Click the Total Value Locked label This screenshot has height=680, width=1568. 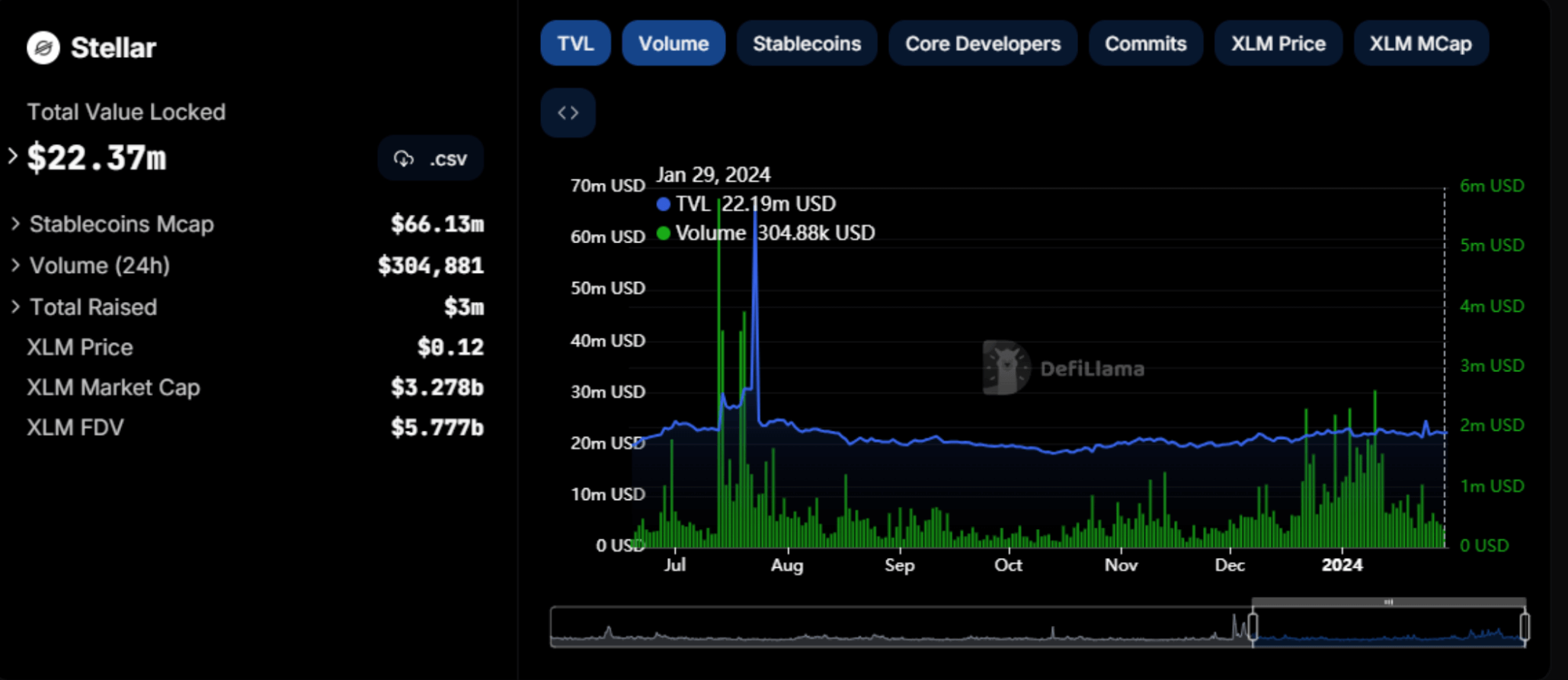126,112
